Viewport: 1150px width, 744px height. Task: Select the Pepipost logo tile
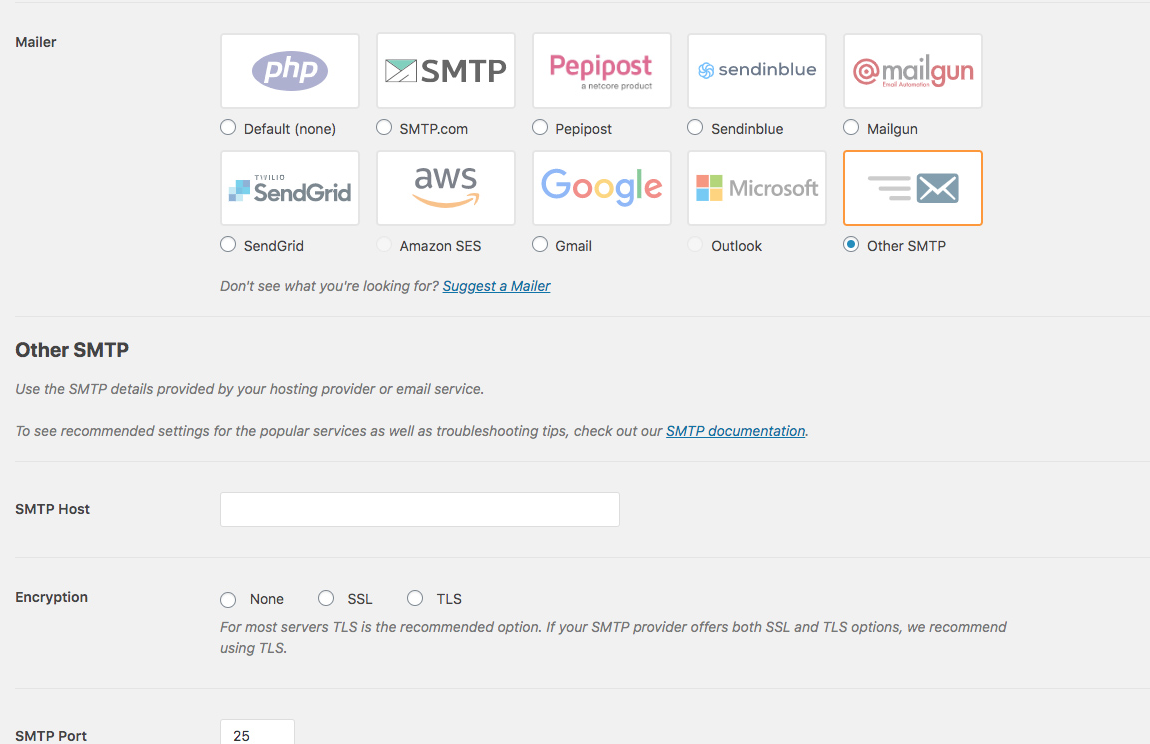click(x=601, y=71)
